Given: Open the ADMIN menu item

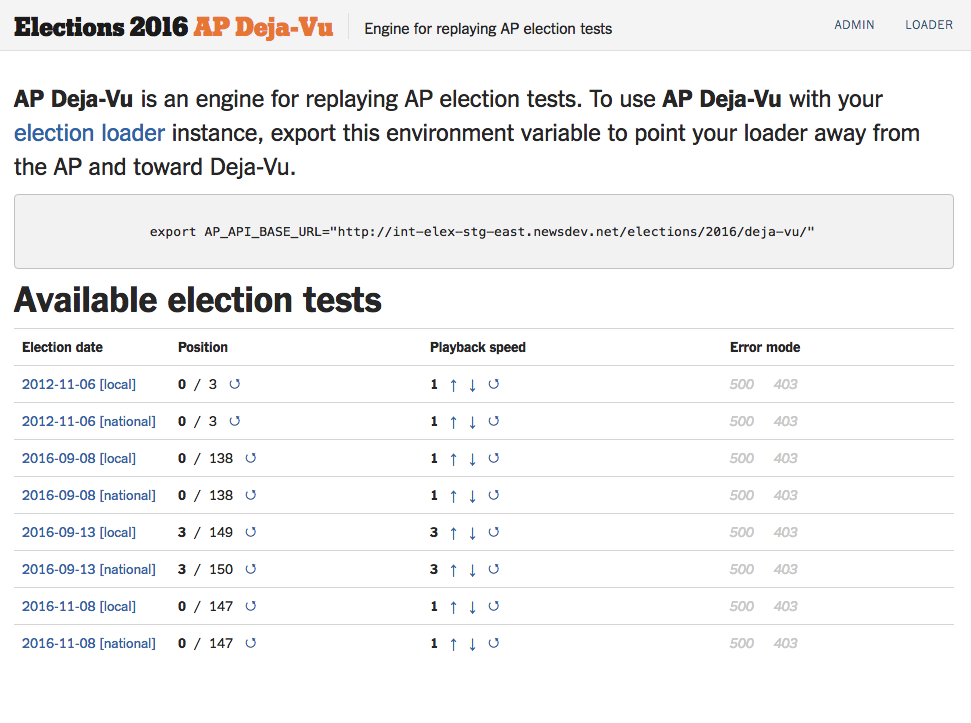Looking at the screenshot, I should [854, 25].
